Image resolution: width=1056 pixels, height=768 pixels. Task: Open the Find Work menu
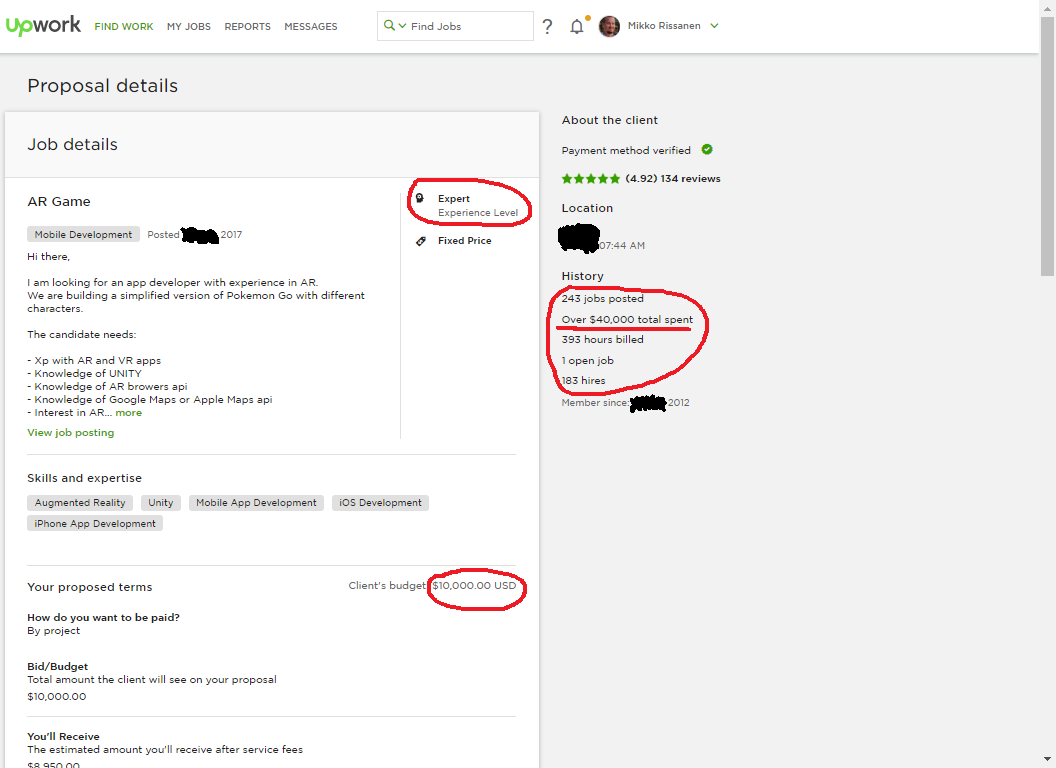click(x=124, y=26)
